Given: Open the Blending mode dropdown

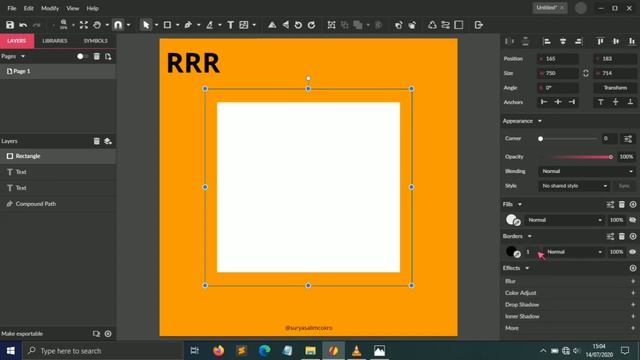Looking at the screenshot, I should coord(587,171).
